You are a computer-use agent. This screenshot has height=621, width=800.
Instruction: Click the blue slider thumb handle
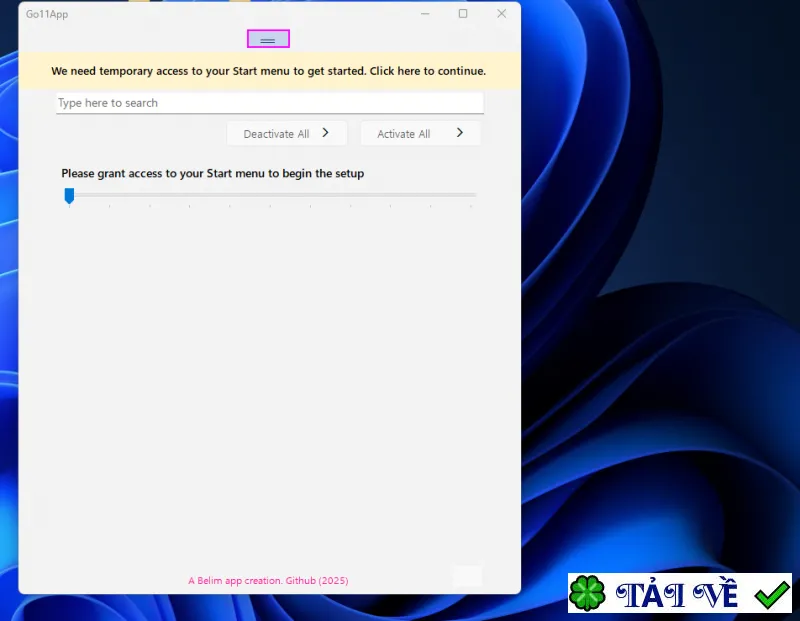coord(69,195)
